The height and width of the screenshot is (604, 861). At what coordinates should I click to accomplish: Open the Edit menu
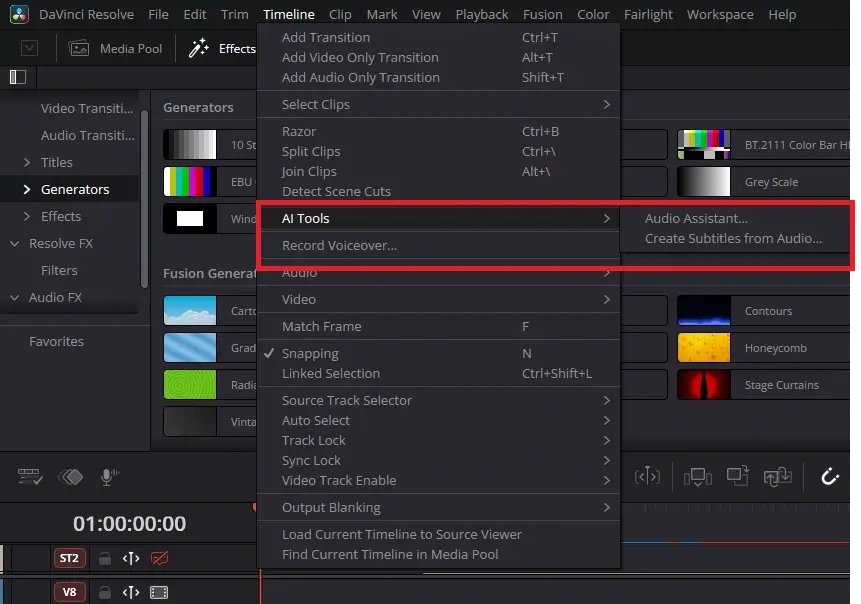click(x=194, y=14)
